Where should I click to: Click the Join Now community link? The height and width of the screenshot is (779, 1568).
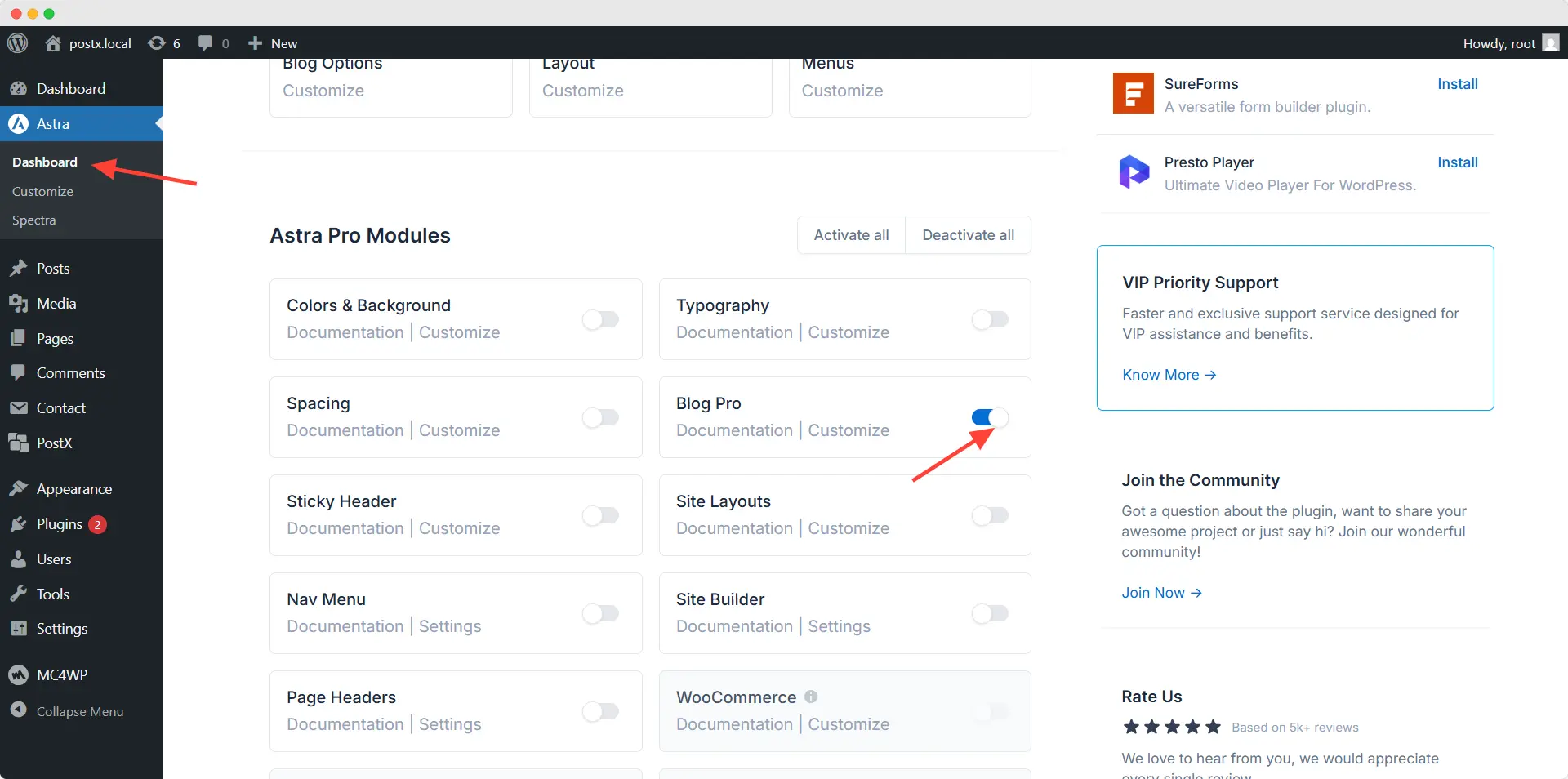point(1161,593)
